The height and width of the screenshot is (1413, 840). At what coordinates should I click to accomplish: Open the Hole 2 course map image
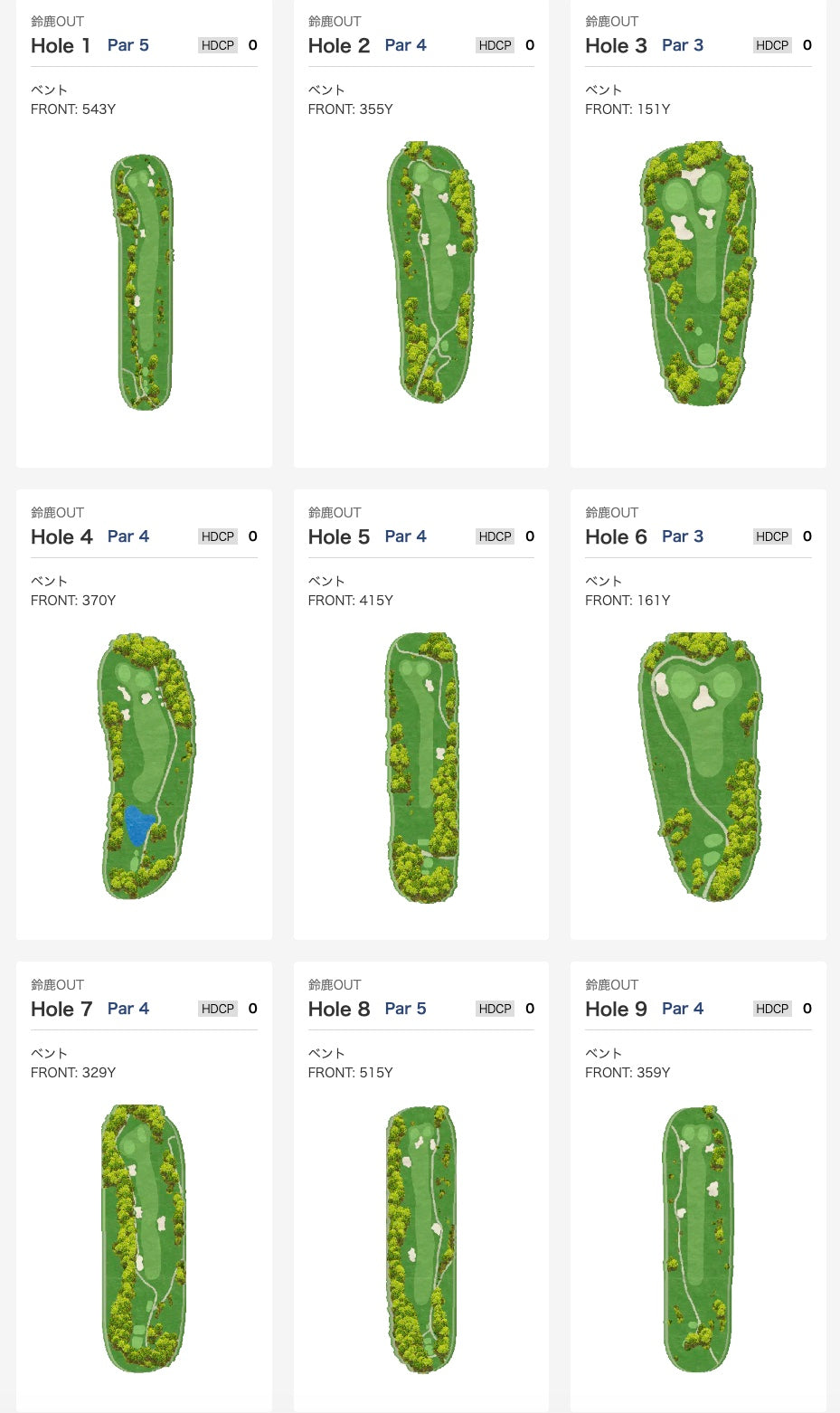point(431,272)
